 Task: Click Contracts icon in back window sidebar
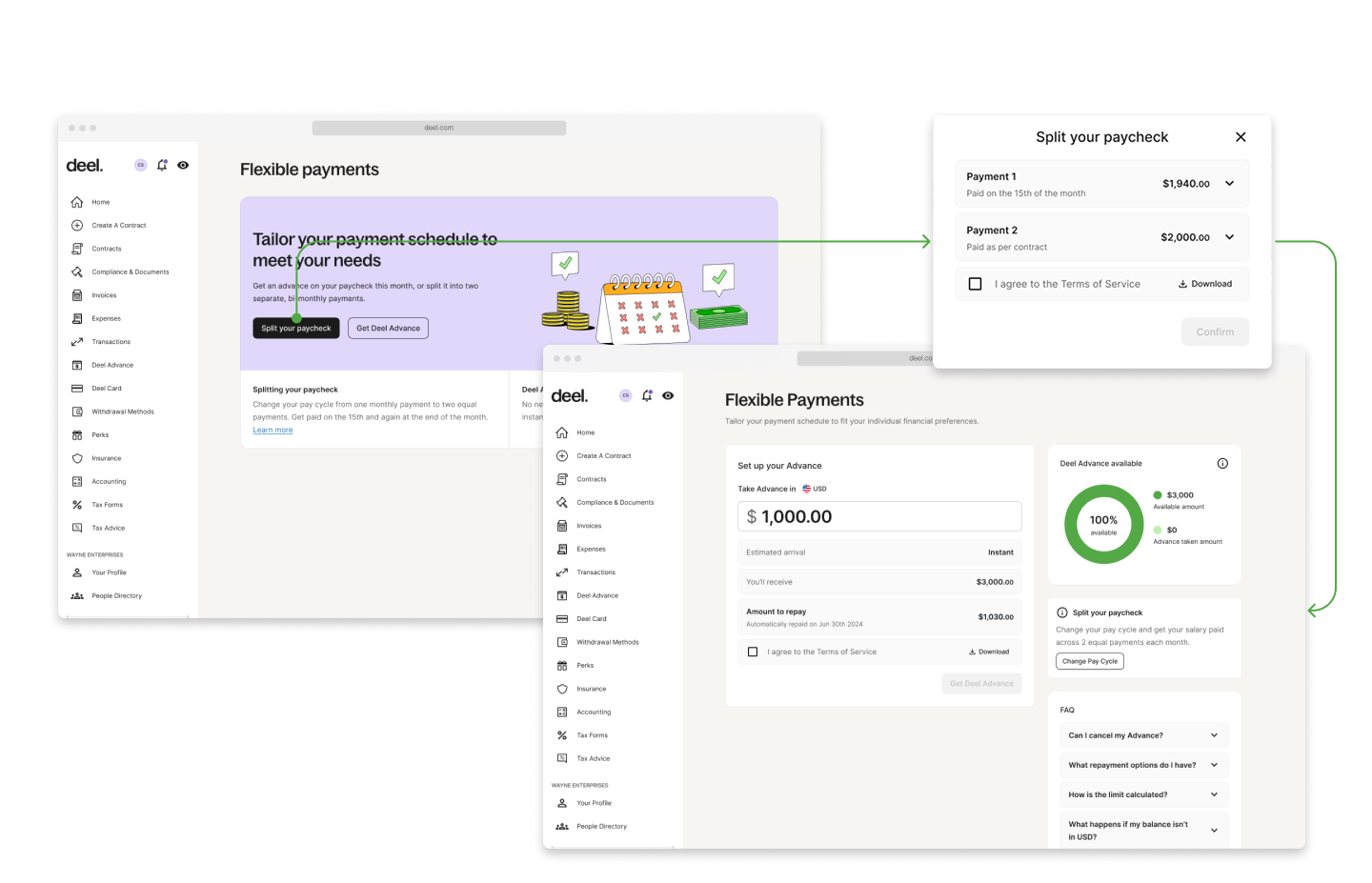pyautogui.click(x=77, y=249)
